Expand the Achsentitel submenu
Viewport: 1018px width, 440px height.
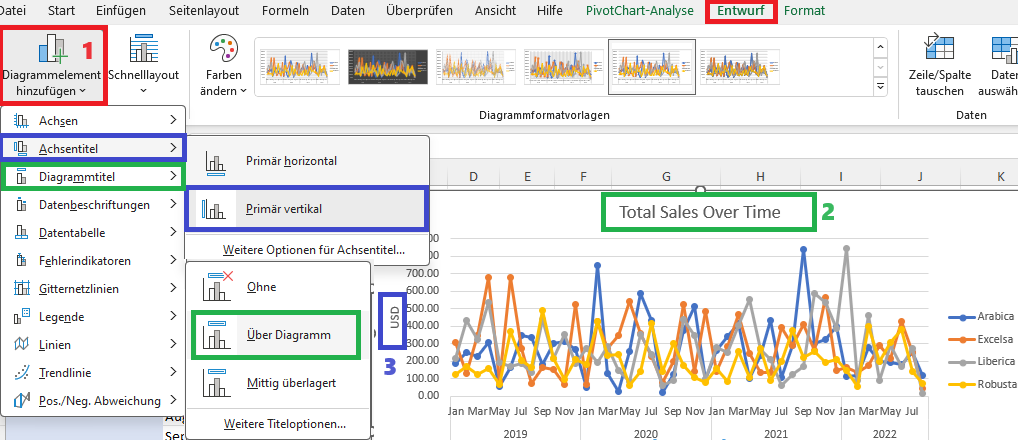[94, 149]
